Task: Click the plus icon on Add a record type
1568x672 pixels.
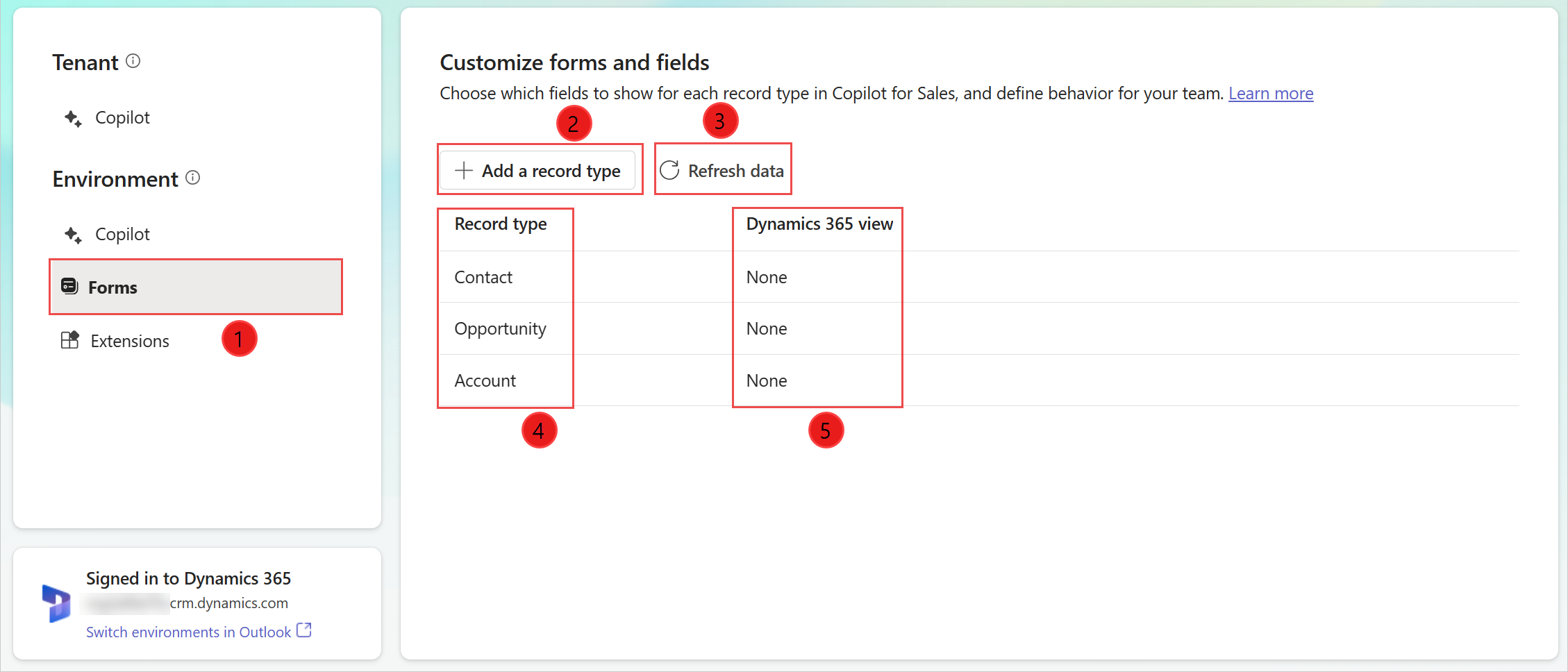Action: pyautogui.click(x=462, y=170)
